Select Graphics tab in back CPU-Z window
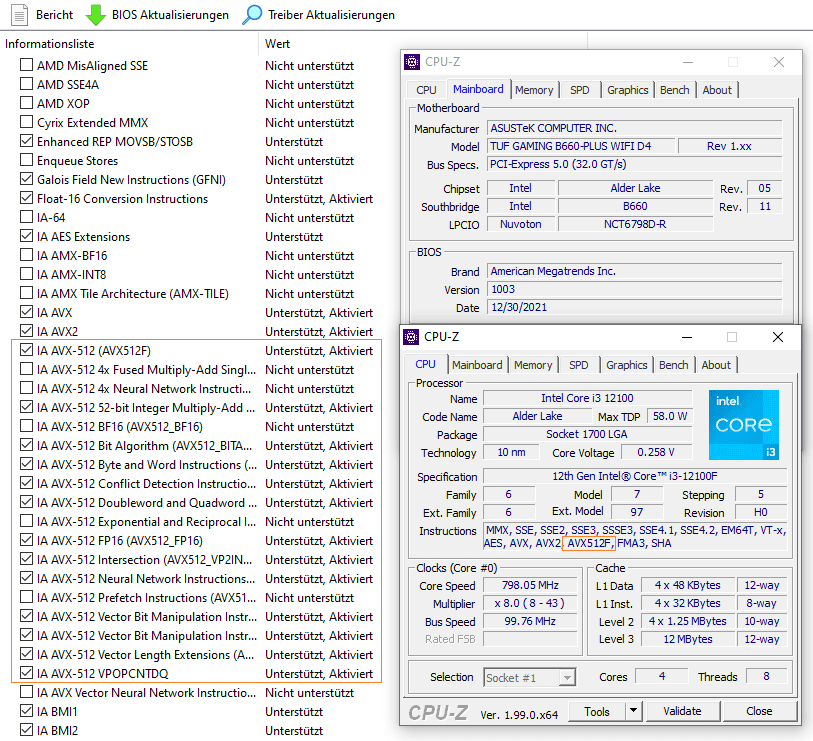 627,90
